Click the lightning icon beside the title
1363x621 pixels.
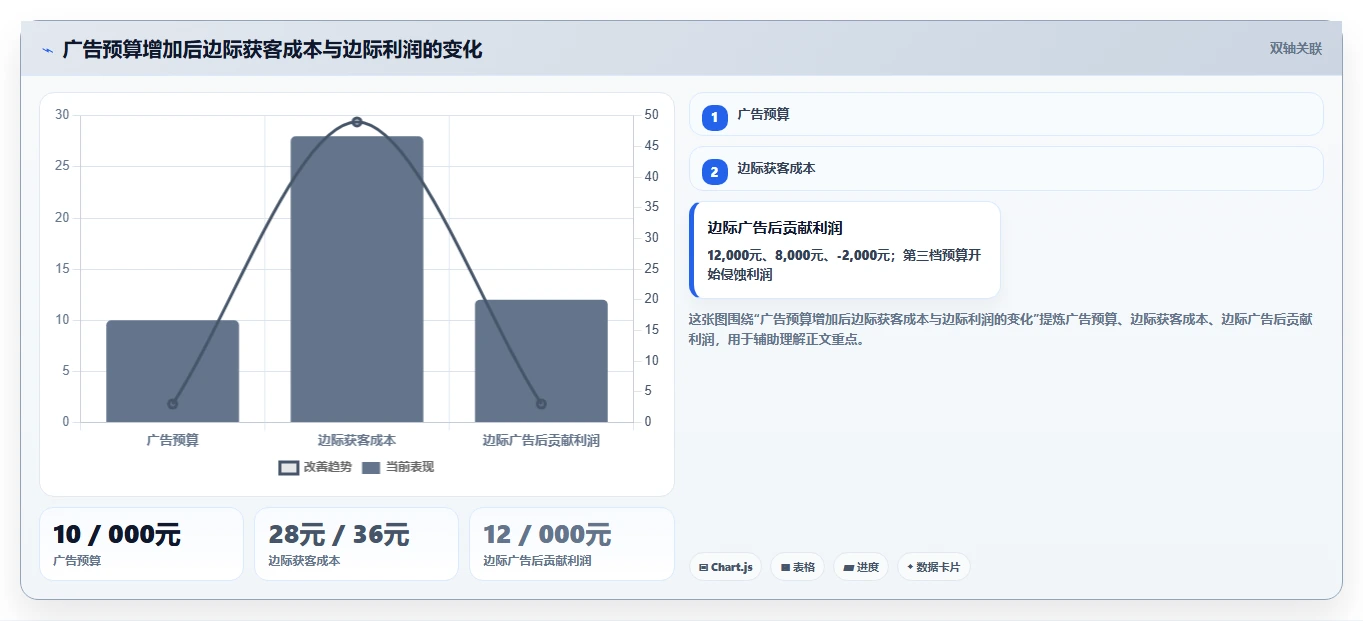48,50
